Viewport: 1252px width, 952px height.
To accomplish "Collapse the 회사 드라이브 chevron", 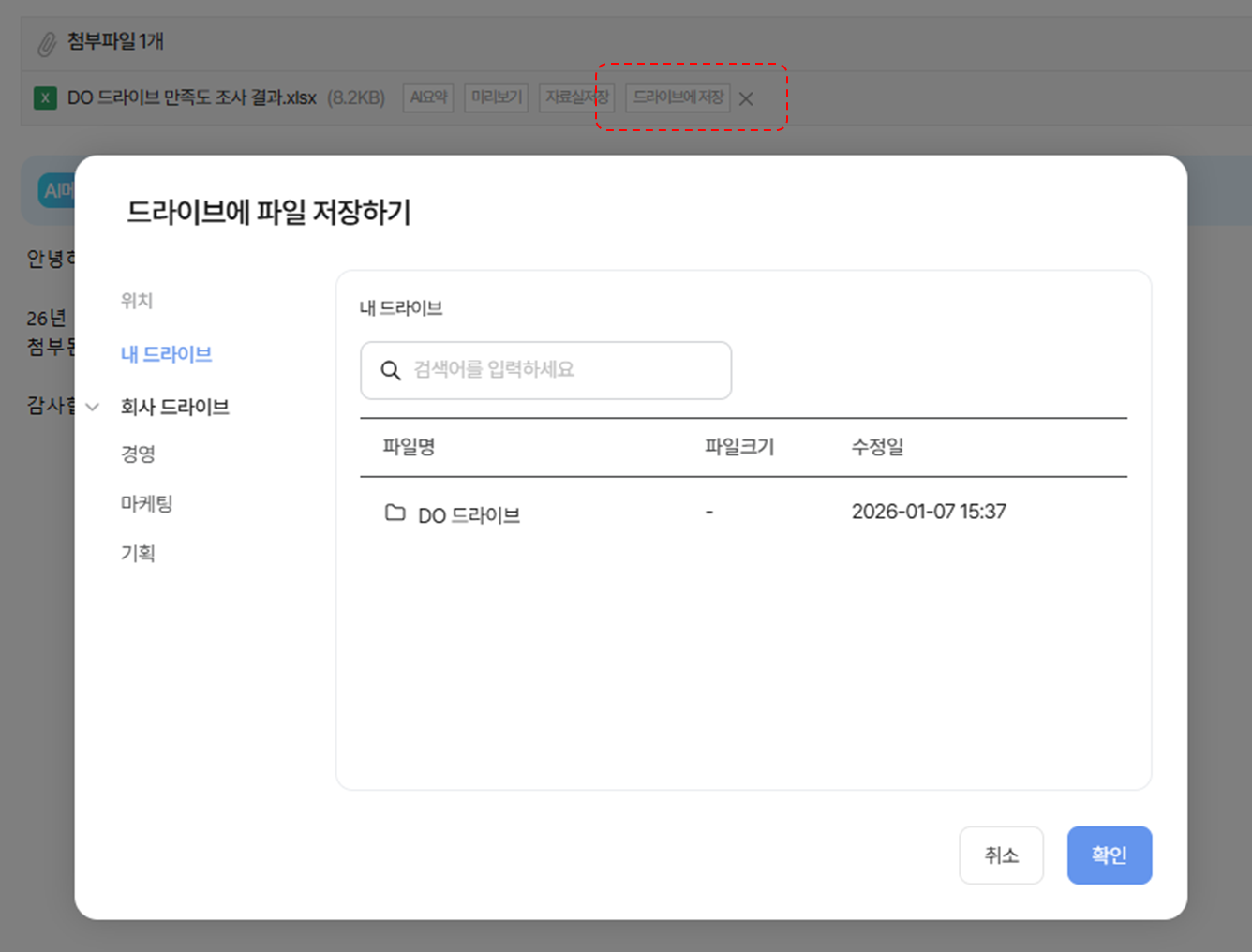I will tap(93, 407).
